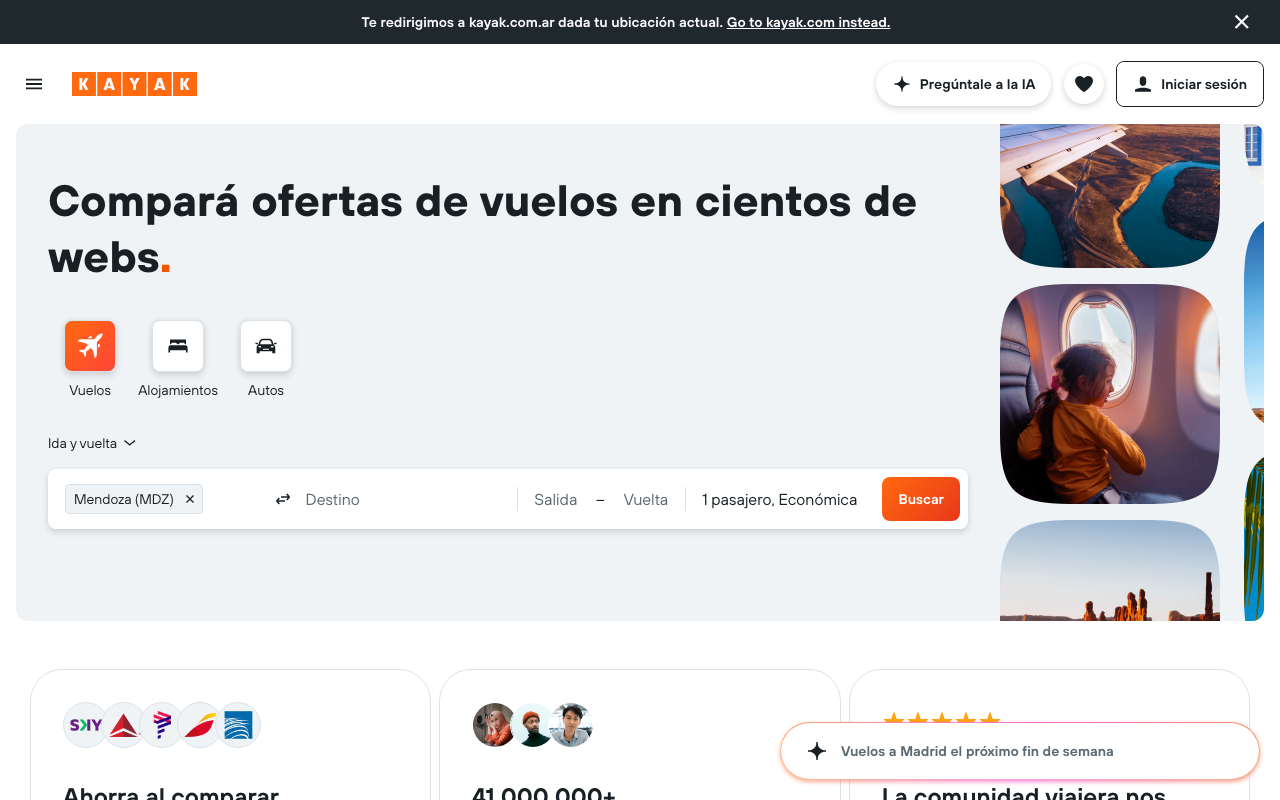Select the Autos car icon
The height and width of the screenshot is (800, 1280).
click(x=266, y=346)
